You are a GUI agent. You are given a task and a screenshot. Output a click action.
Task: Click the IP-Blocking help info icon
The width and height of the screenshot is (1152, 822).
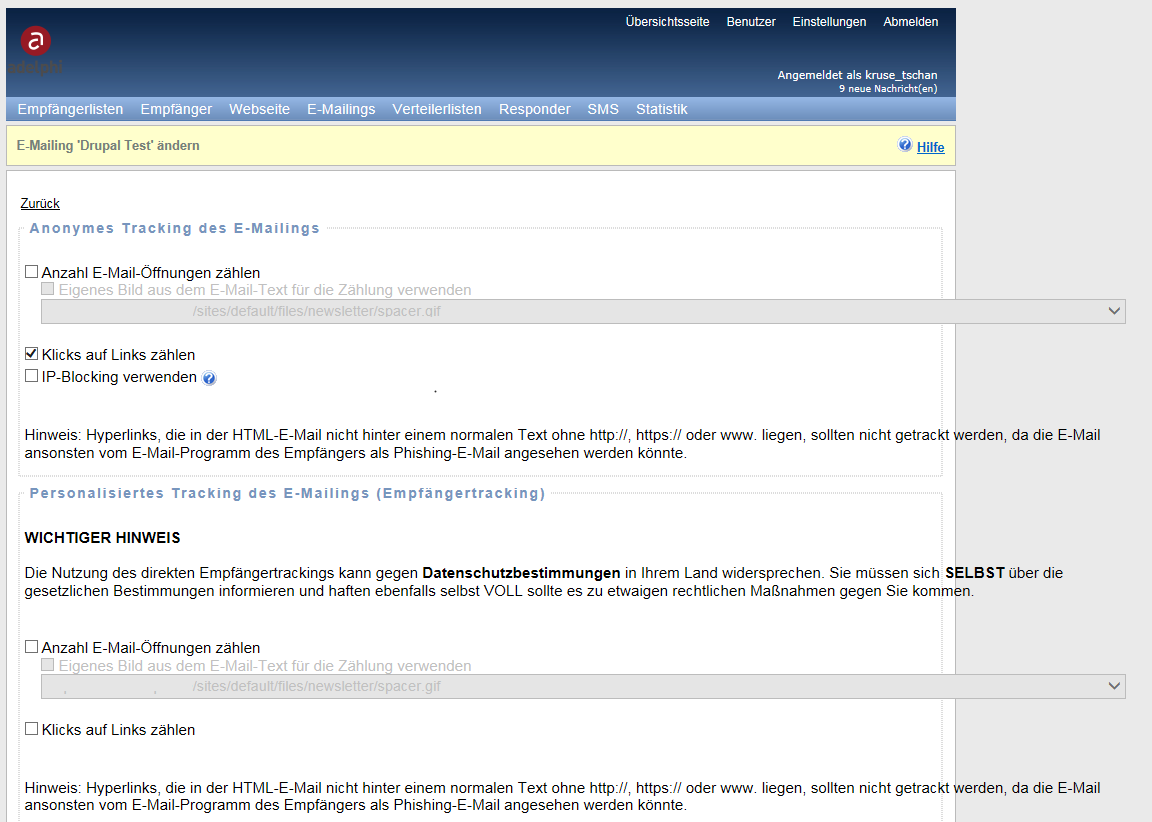[209, 378]
